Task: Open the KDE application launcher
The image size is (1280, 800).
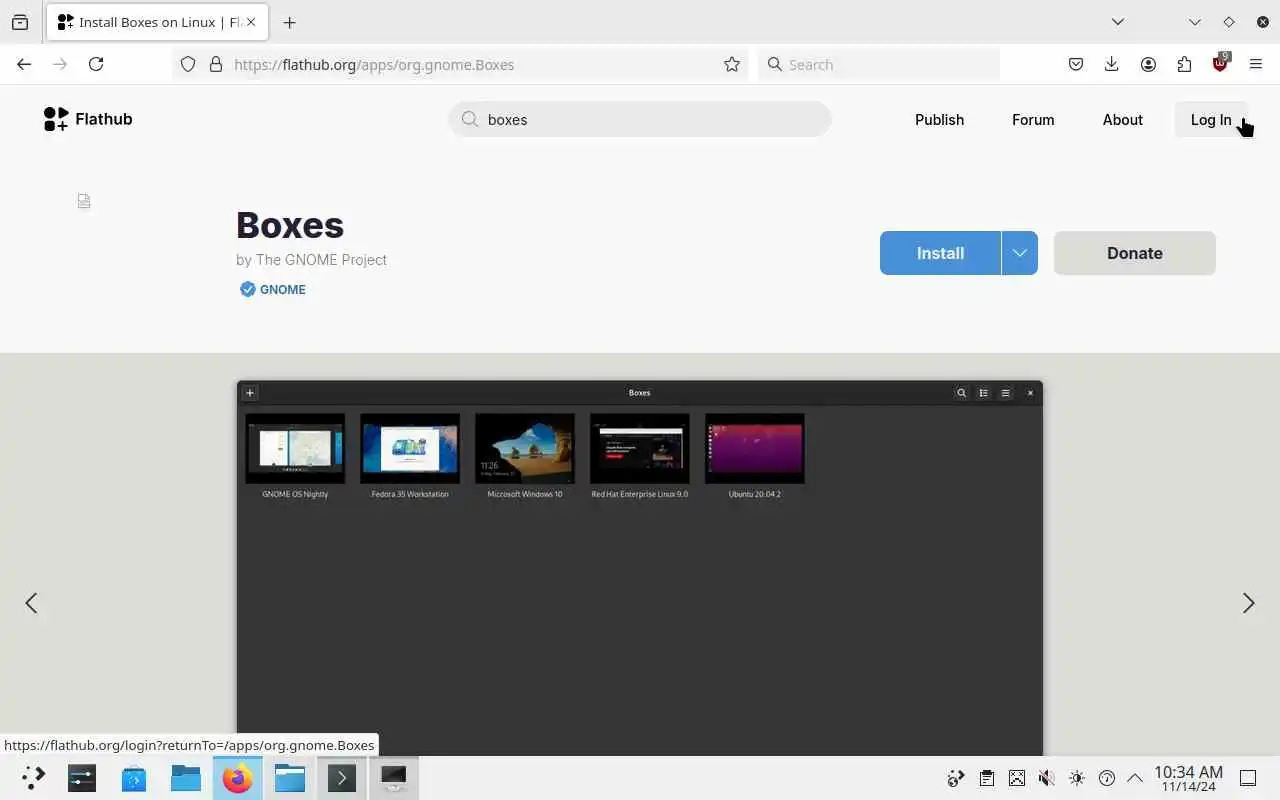Action: pos(33,777)
